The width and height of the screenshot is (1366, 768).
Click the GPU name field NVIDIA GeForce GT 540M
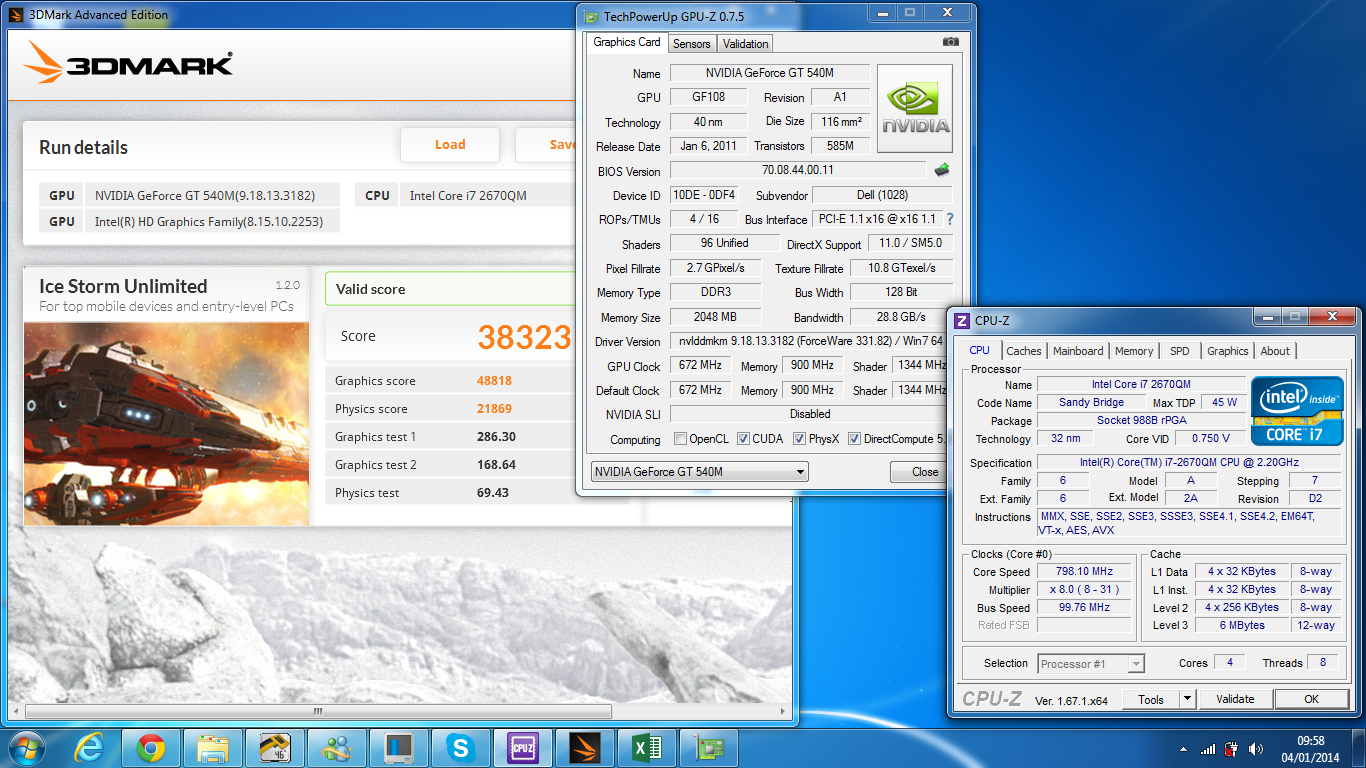[769, 73]
